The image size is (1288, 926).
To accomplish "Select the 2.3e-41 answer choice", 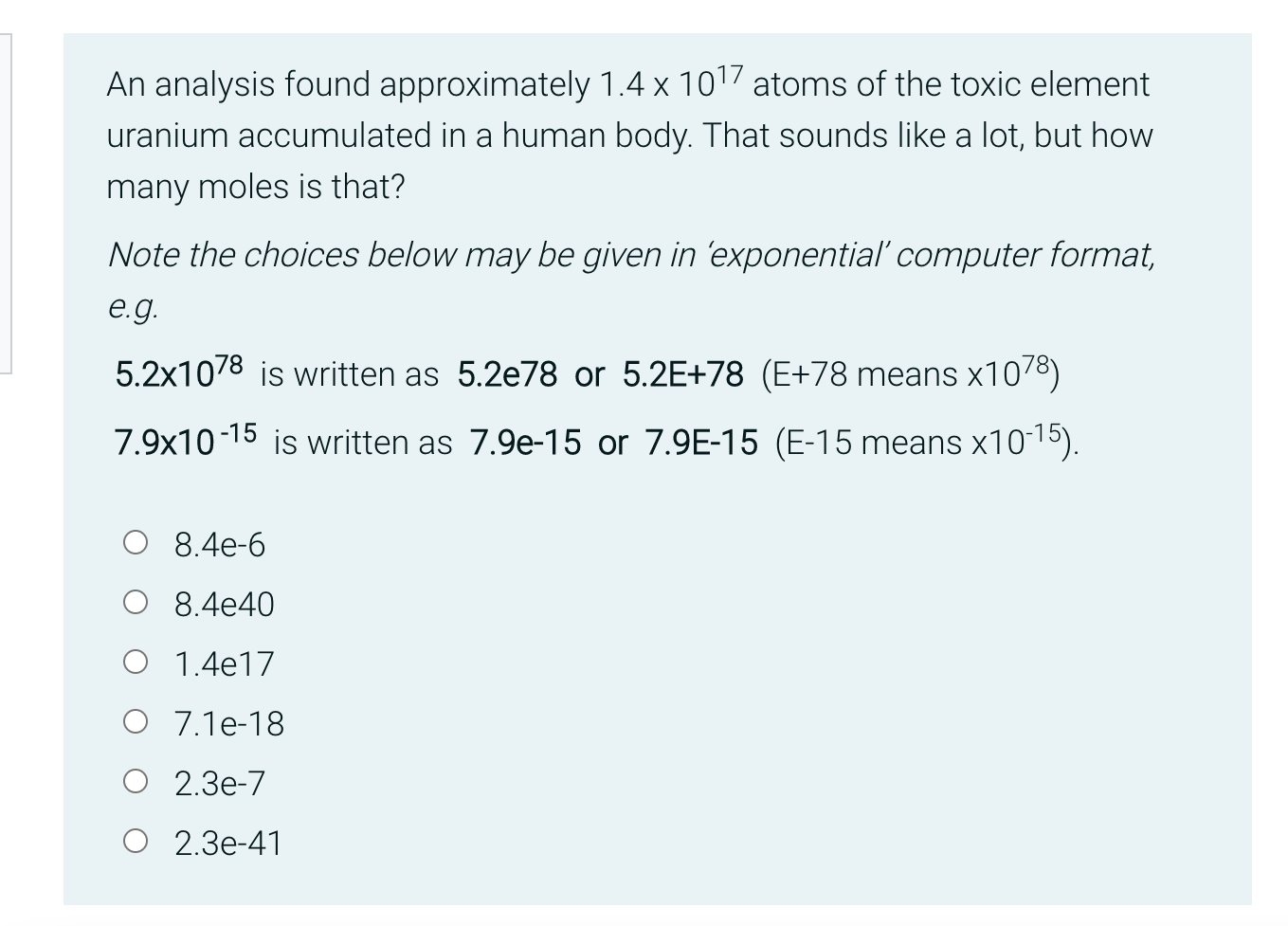I will [136, 842].
